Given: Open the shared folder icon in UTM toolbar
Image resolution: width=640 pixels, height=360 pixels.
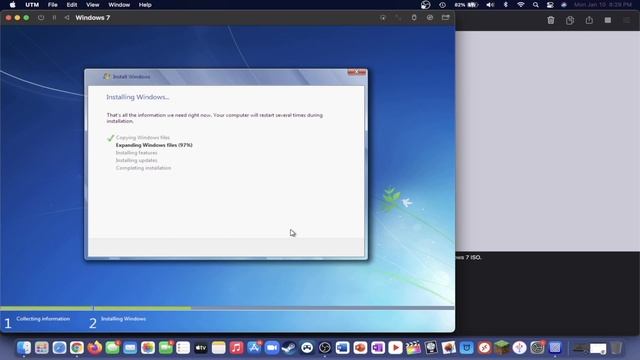Looking at the screenshot, I should tap(445, 18).
